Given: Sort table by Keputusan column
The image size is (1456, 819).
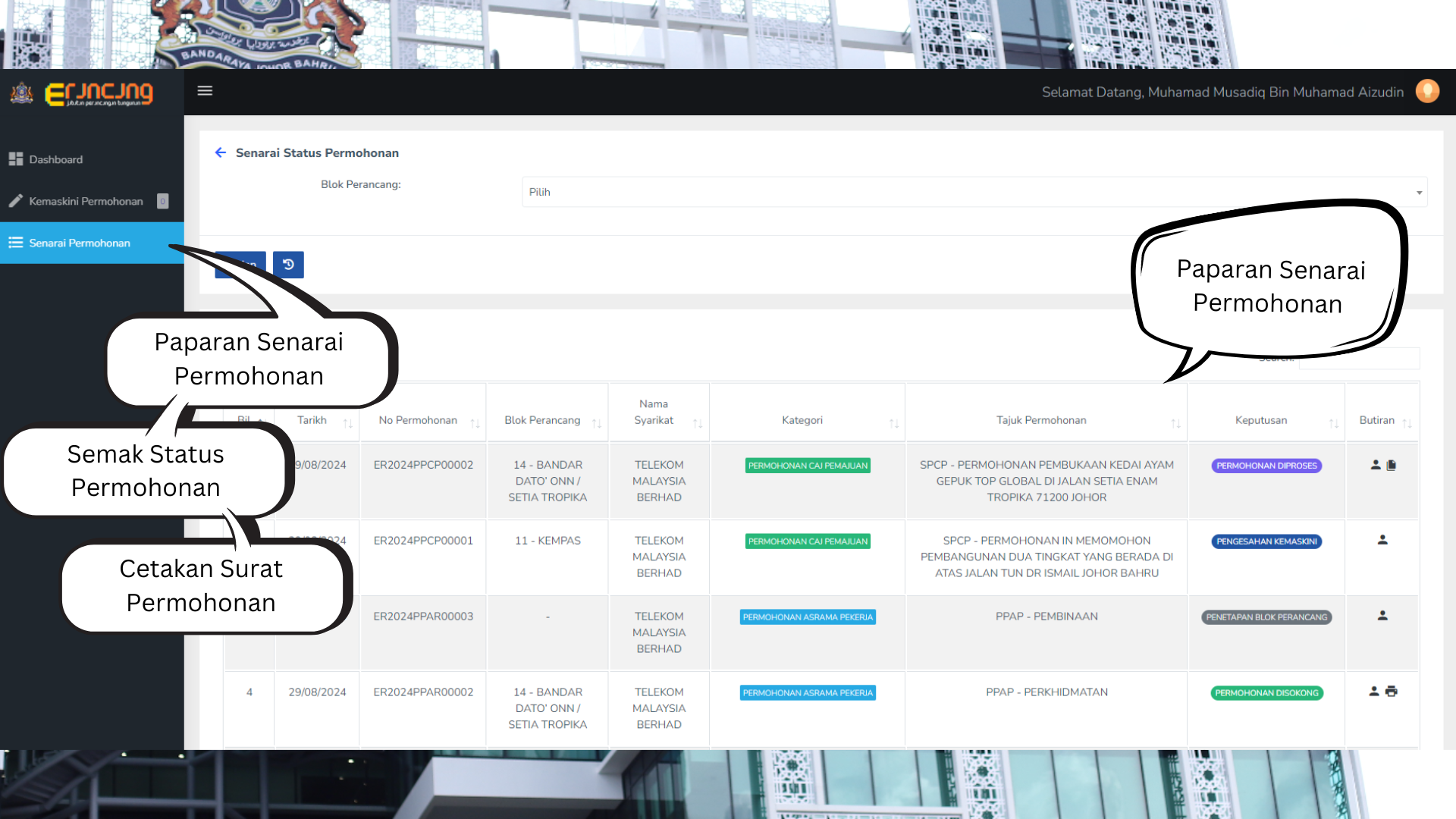Looking at the screenshot, I should coord(1261,420).
